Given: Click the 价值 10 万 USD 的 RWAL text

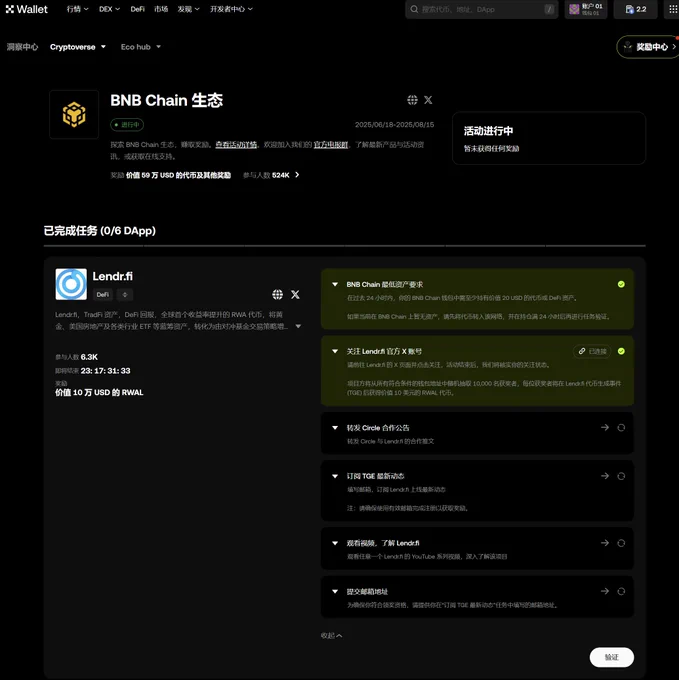Looking at the screenshot, I should coord(99,392).
